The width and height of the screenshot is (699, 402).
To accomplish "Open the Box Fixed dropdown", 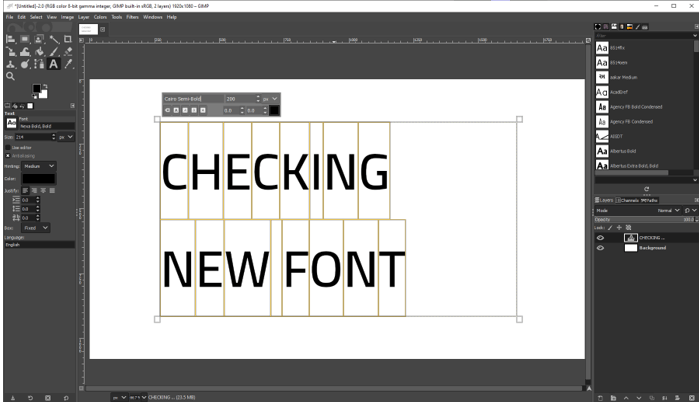I will pos(37,228).
